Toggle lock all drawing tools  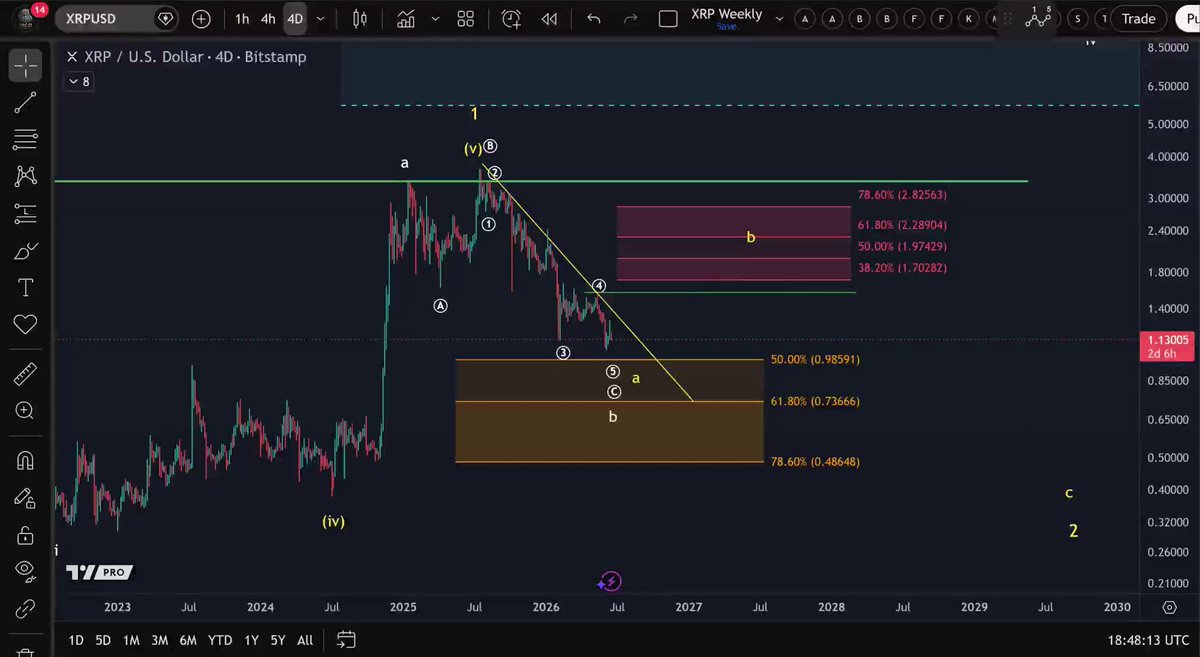[x=25, y=535]
